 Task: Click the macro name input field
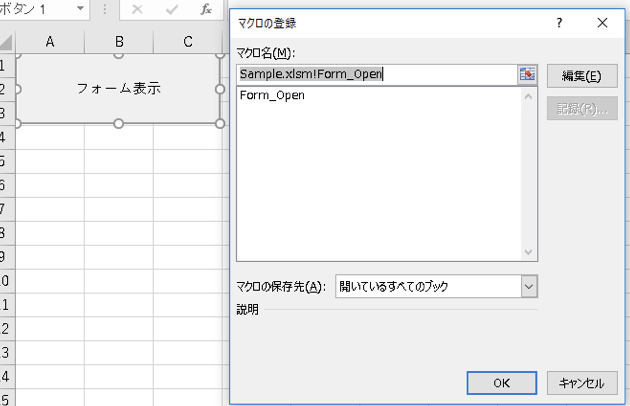coord(376,73)
